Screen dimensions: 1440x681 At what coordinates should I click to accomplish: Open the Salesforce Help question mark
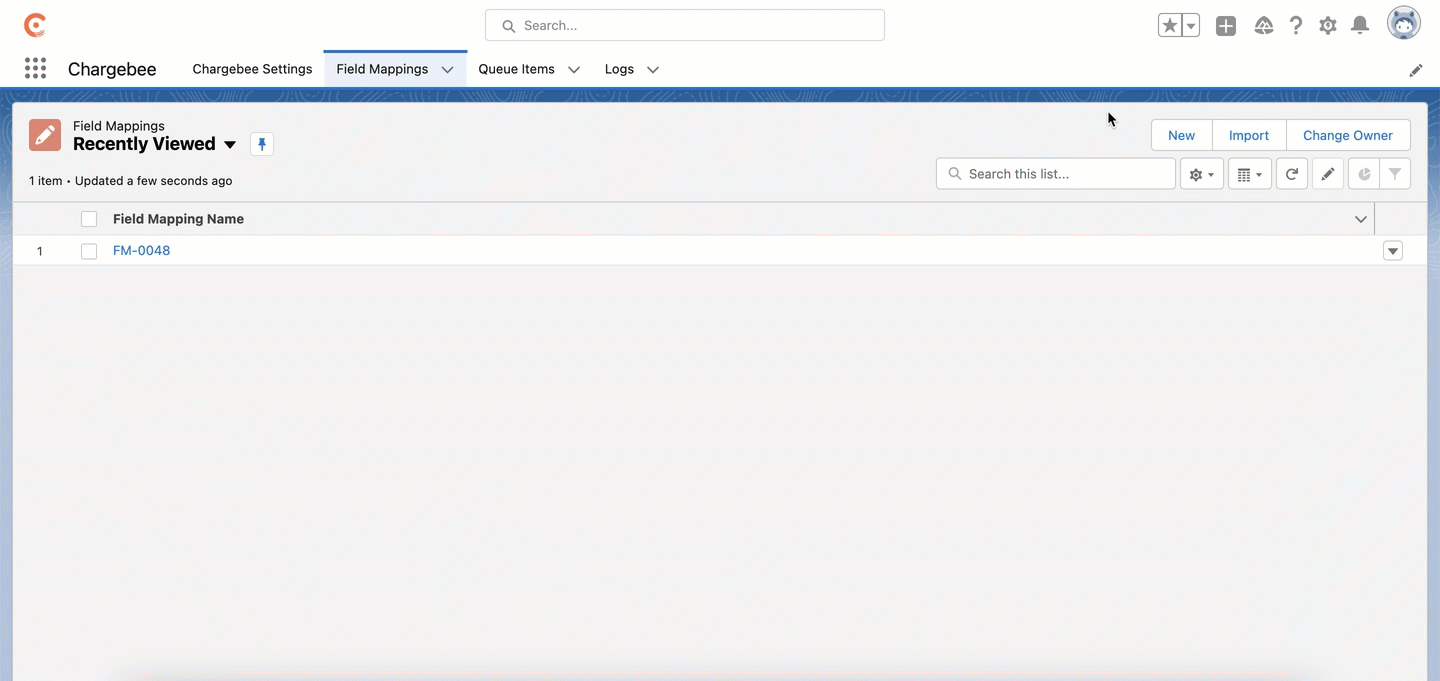click(1296, 26)
